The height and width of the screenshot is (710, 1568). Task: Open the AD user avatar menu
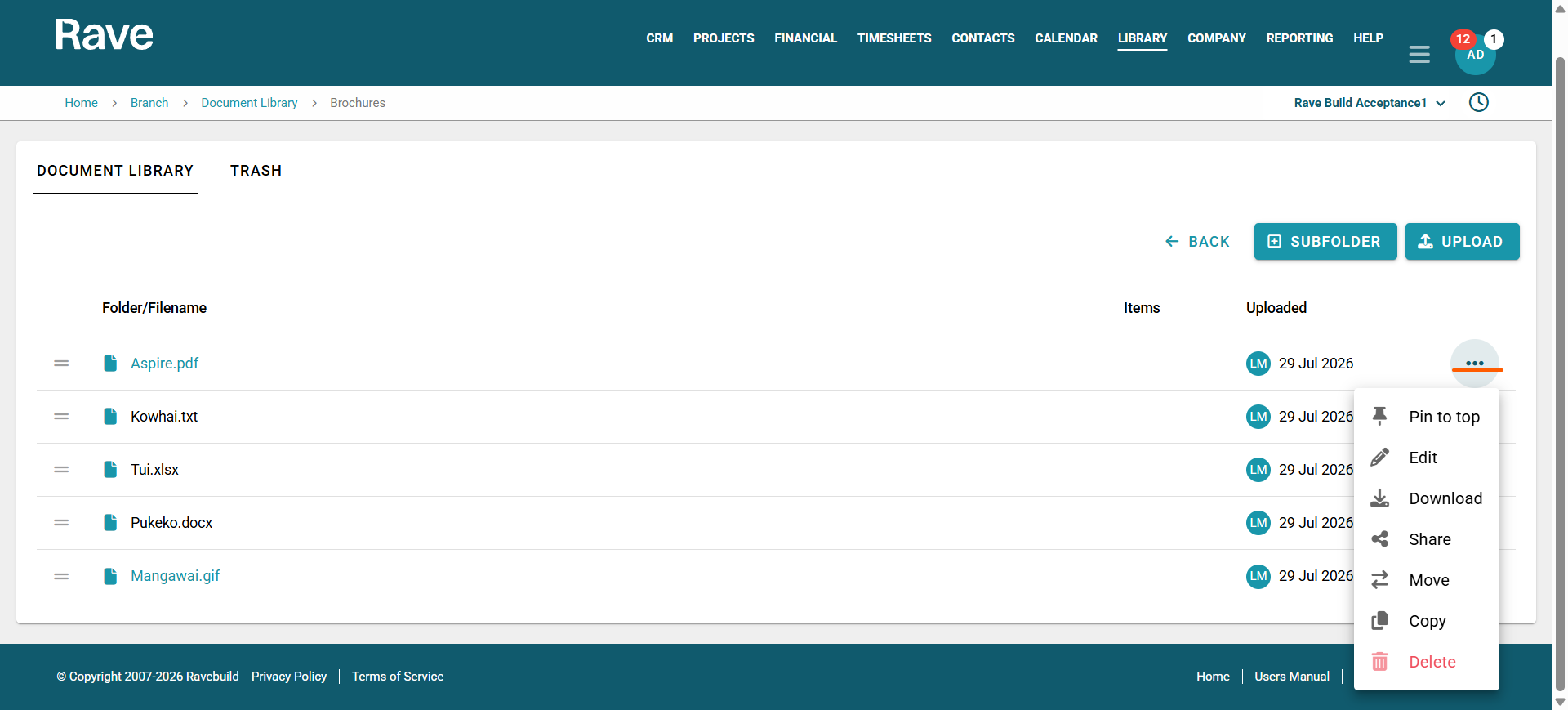1475,55
